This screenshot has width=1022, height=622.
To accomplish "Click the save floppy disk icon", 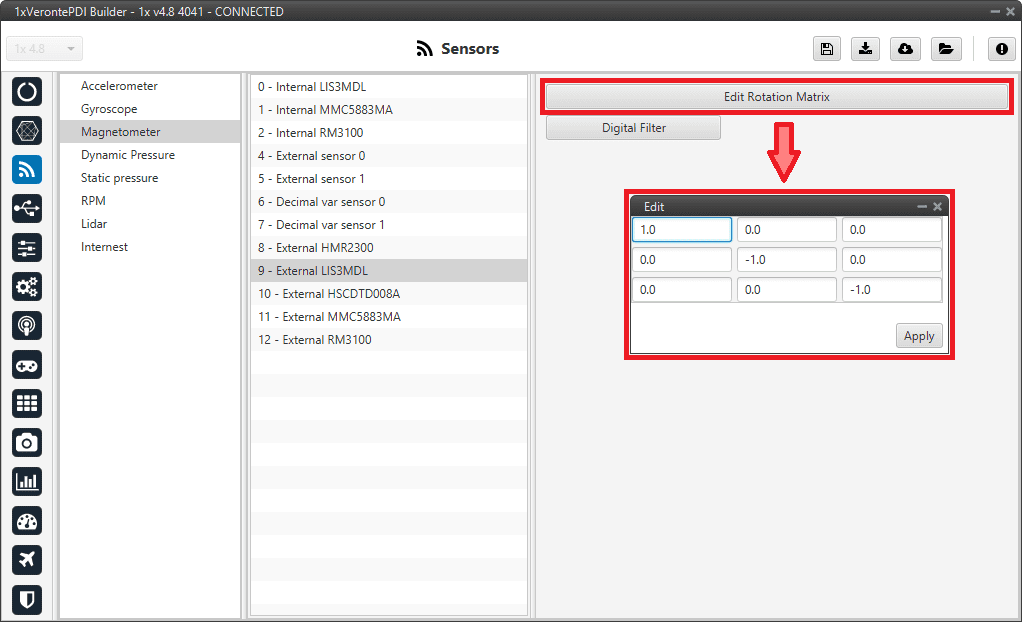I will tap(826, 49).
